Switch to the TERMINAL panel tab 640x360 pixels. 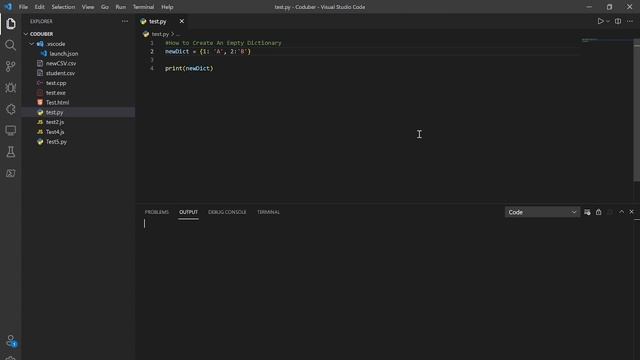point(268,212)
